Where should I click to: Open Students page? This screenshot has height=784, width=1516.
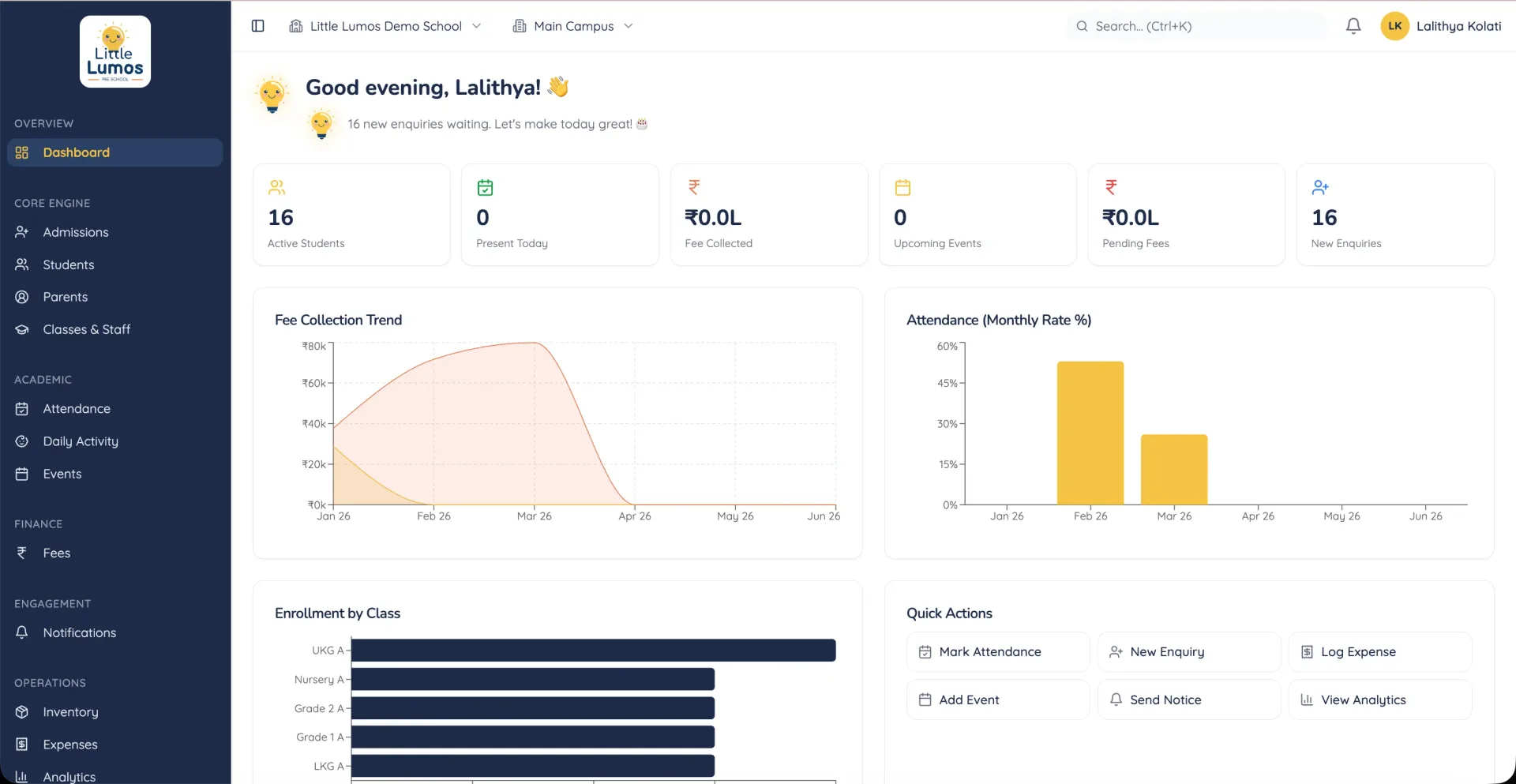(114, 264)
